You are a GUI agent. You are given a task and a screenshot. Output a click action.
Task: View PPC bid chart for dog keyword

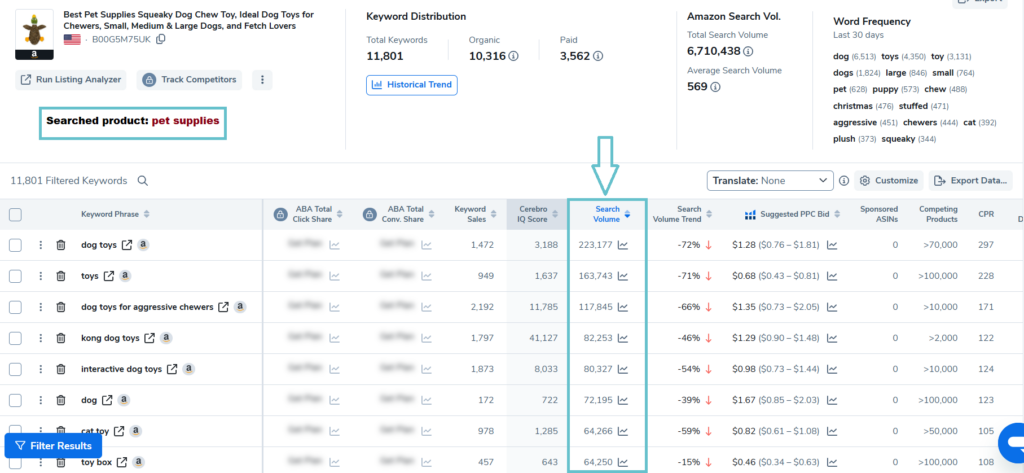click(832, 400)
